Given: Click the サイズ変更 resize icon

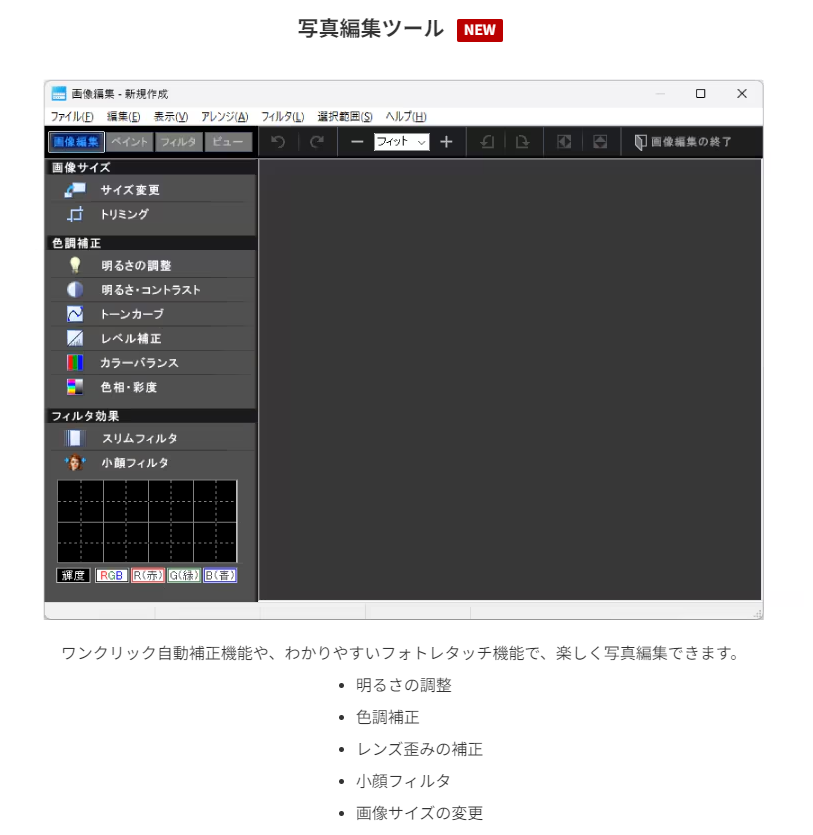Looking at the screenshot, I should click(x=75, y=190).
